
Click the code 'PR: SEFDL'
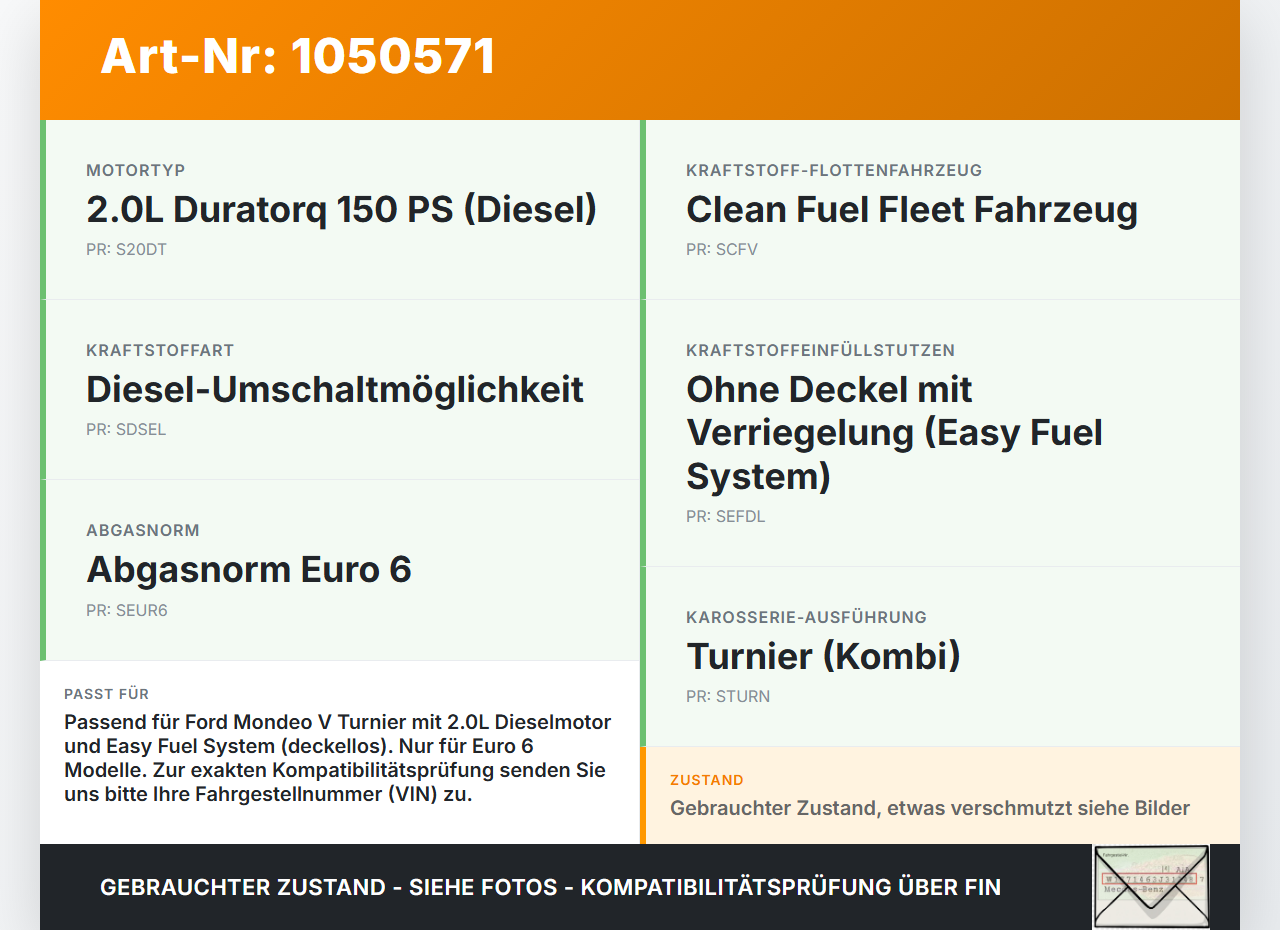(x=726, y=516)
